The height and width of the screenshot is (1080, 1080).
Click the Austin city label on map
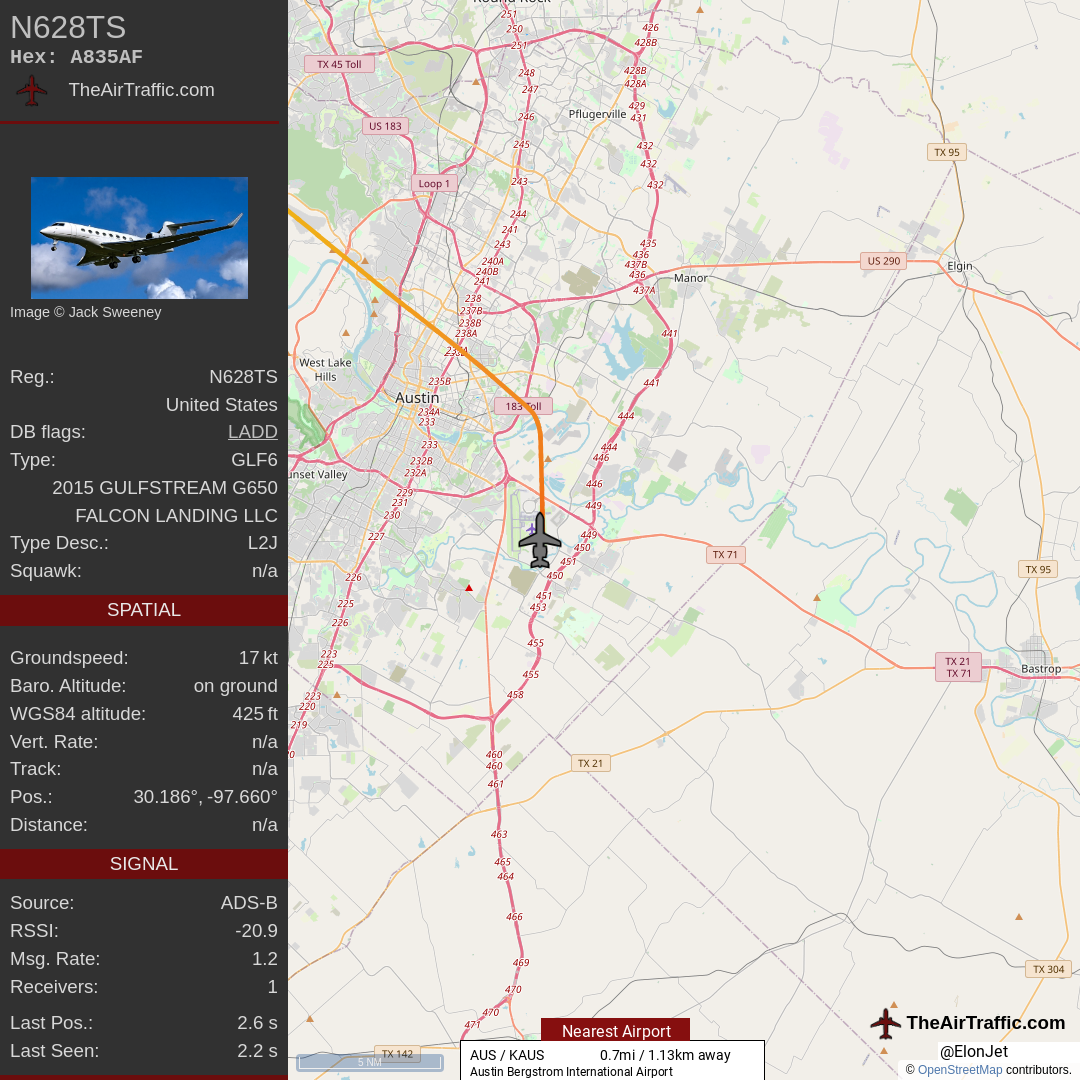(417, 397)
